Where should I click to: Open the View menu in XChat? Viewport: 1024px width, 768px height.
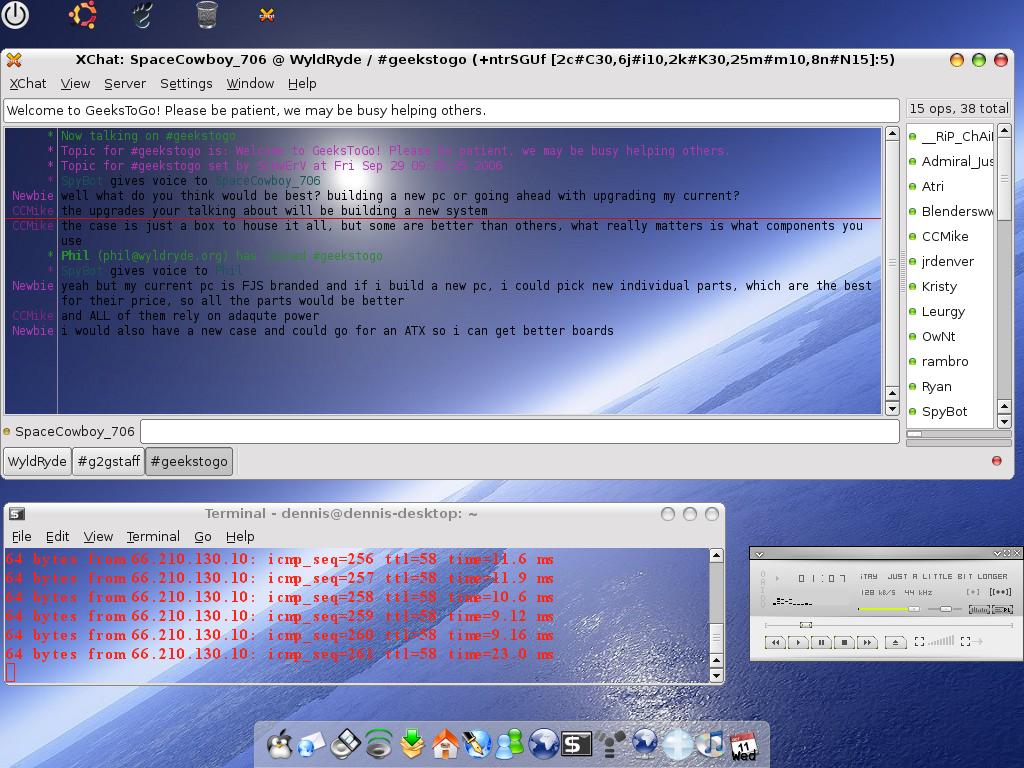tap(75, 84)
